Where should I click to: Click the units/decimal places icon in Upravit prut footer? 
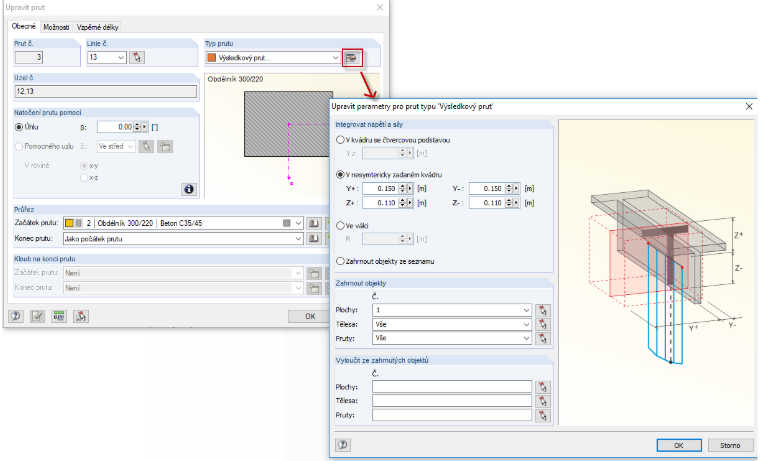(59, 316)
